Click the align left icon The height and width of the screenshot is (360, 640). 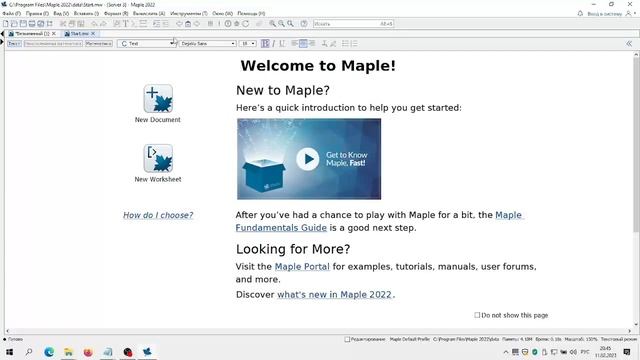[x=294, y=43]
